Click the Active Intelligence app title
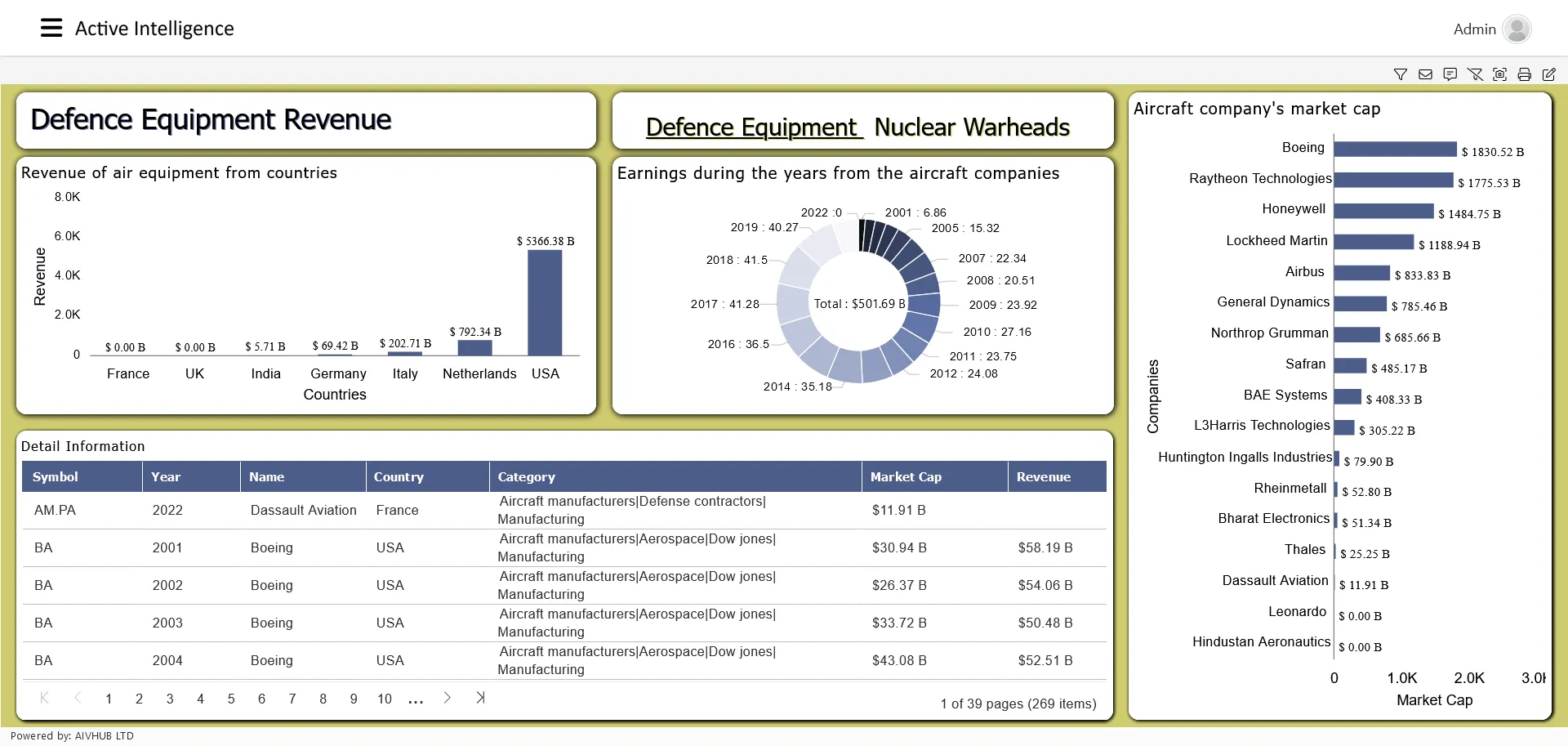This screenshot has height=746, width=1568. [154, 29]
